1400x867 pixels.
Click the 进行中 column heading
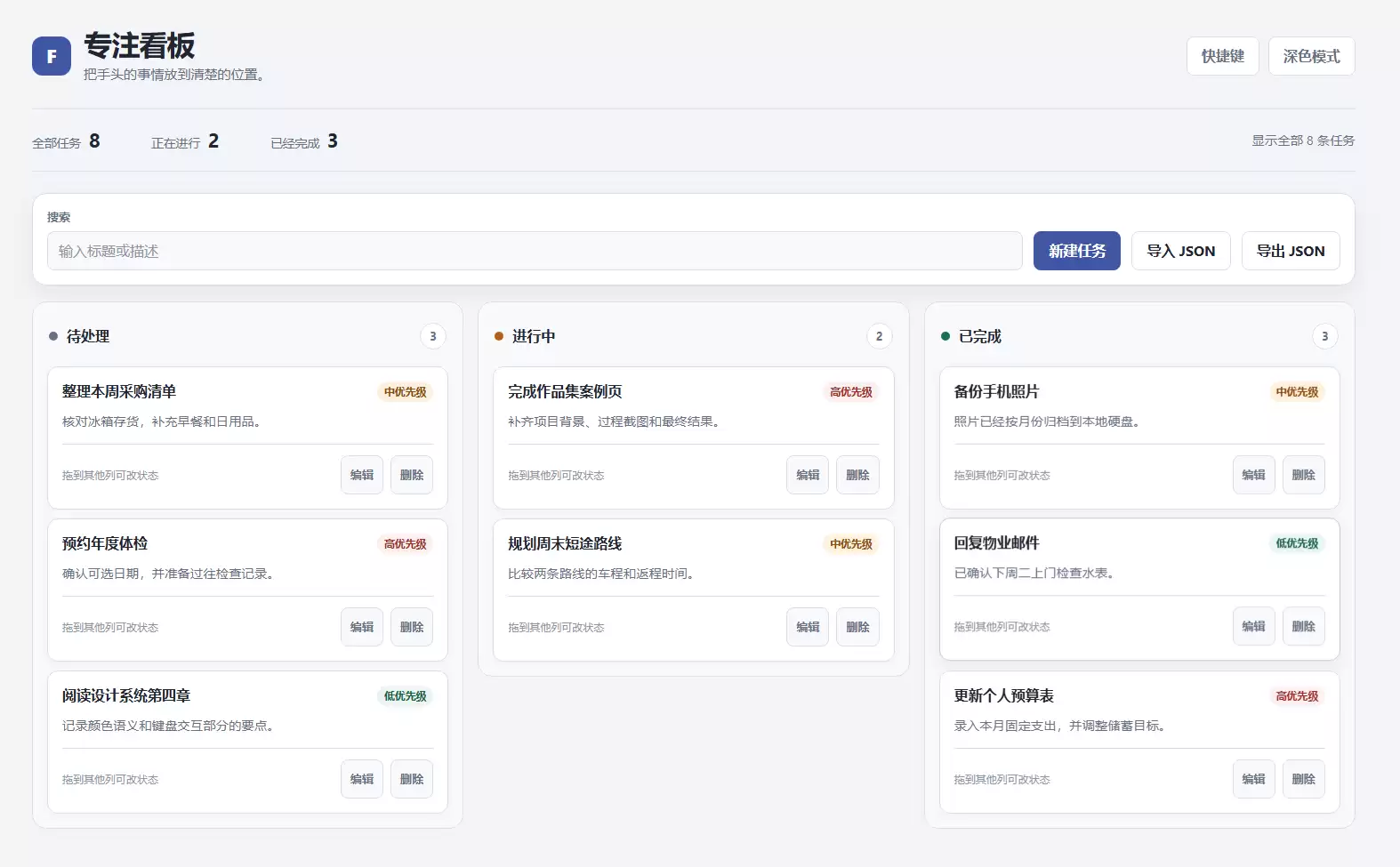coord(534,336)
